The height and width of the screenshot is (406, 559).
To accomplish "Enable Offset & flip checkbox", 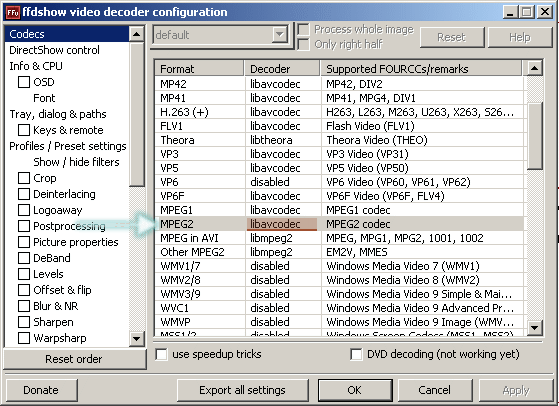I will (24, 290).
